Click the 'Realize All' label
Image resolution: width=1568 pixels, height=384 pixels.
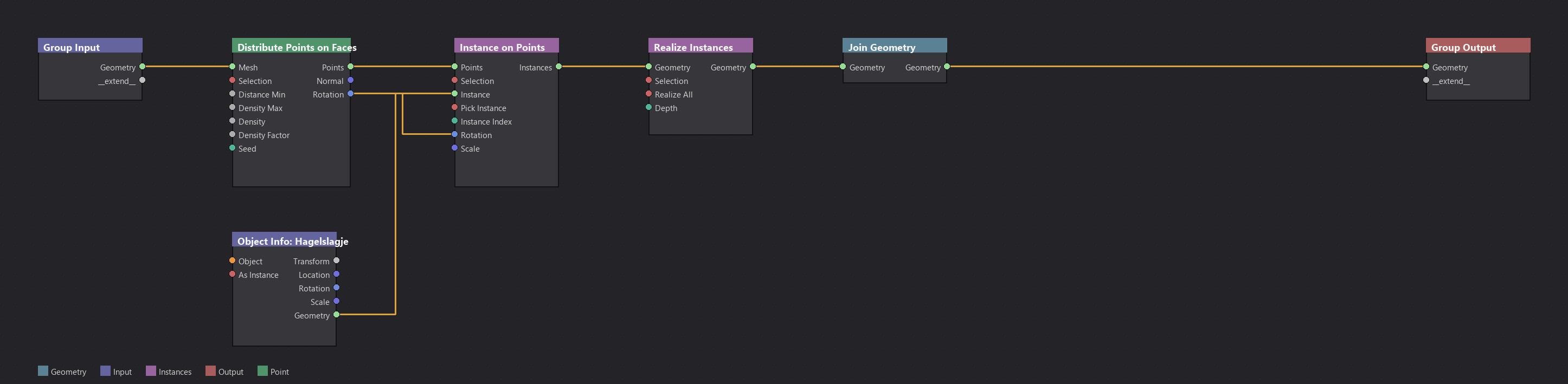[x=674, y=95]
